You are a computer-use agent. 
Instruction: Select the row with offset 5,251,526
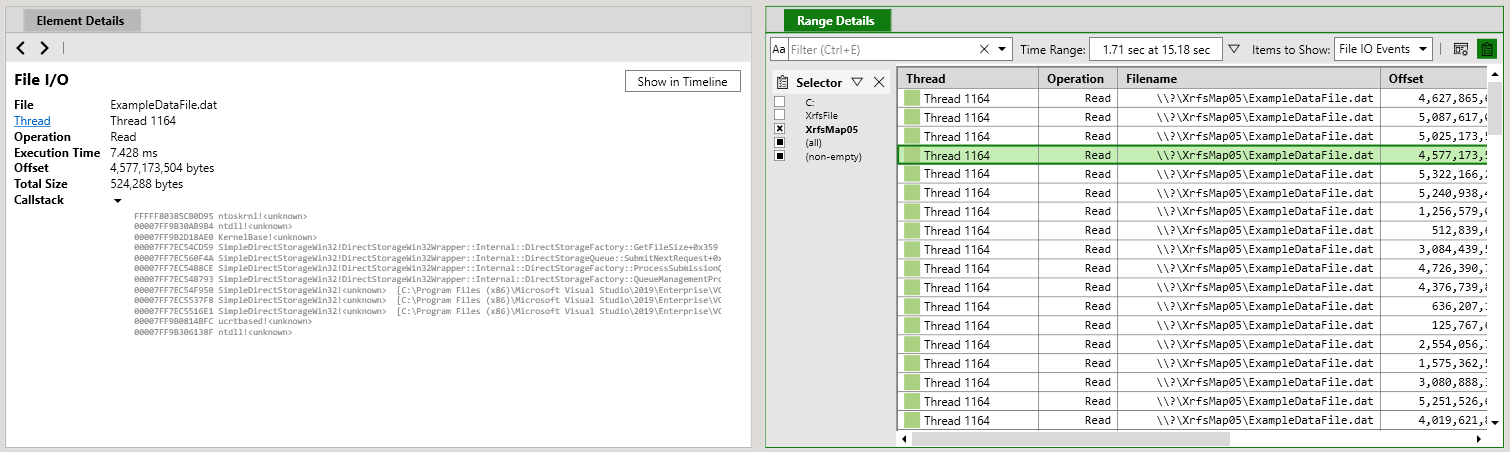point(1192,402)
